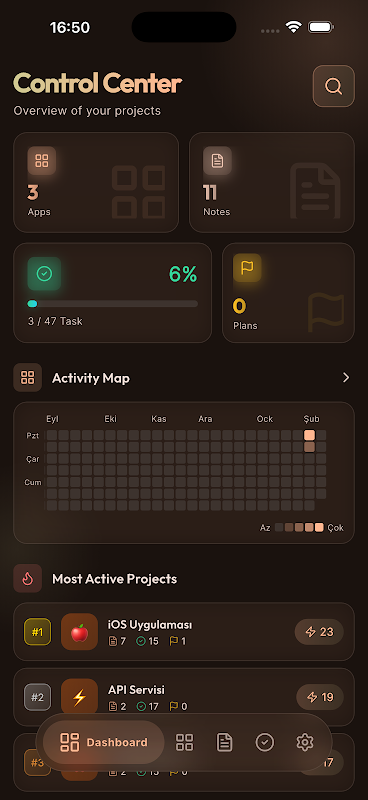Select the brightest Şub activity cell

(309, 435)
